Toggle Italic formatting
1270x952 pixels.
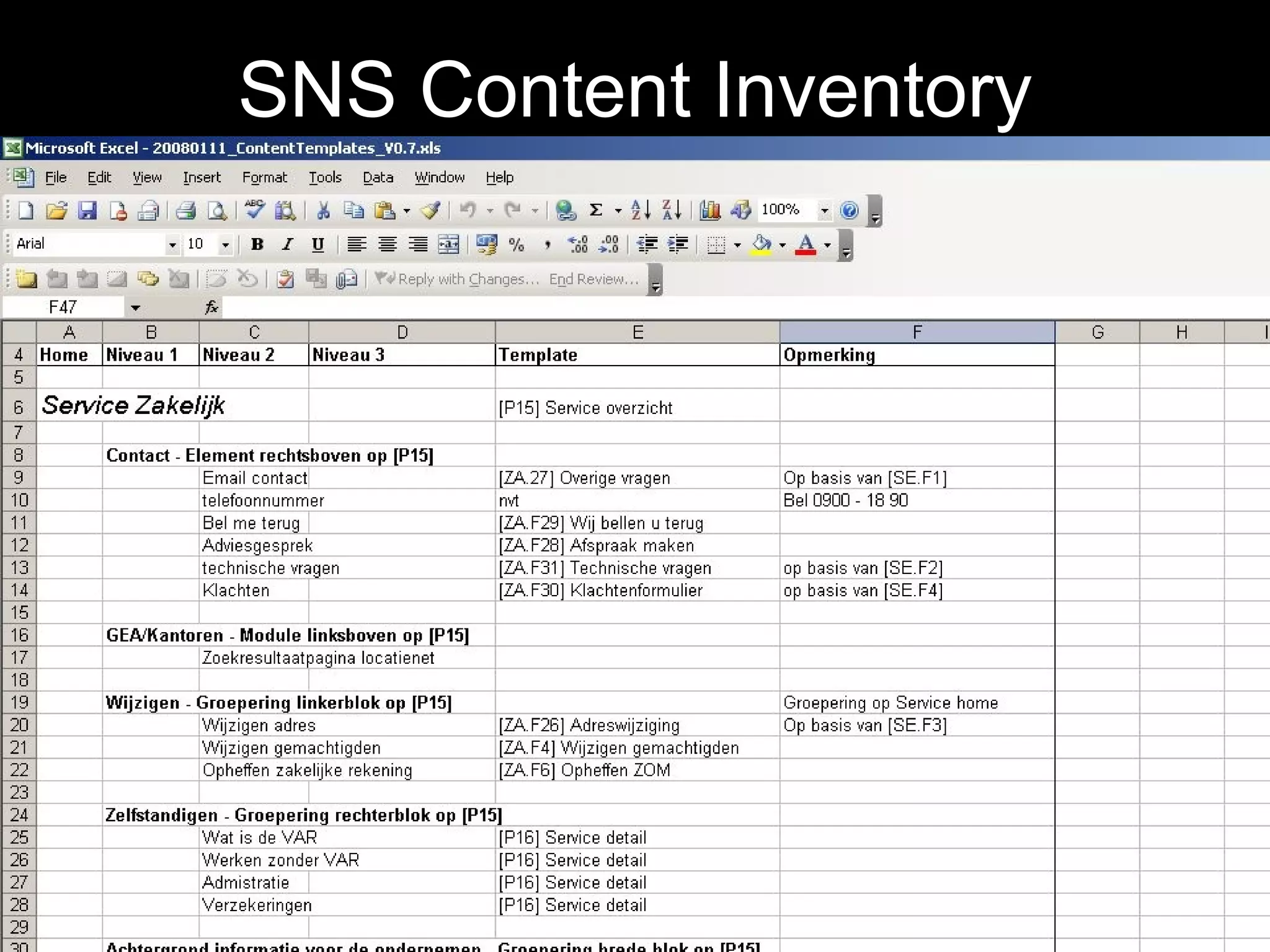[287, 245]
